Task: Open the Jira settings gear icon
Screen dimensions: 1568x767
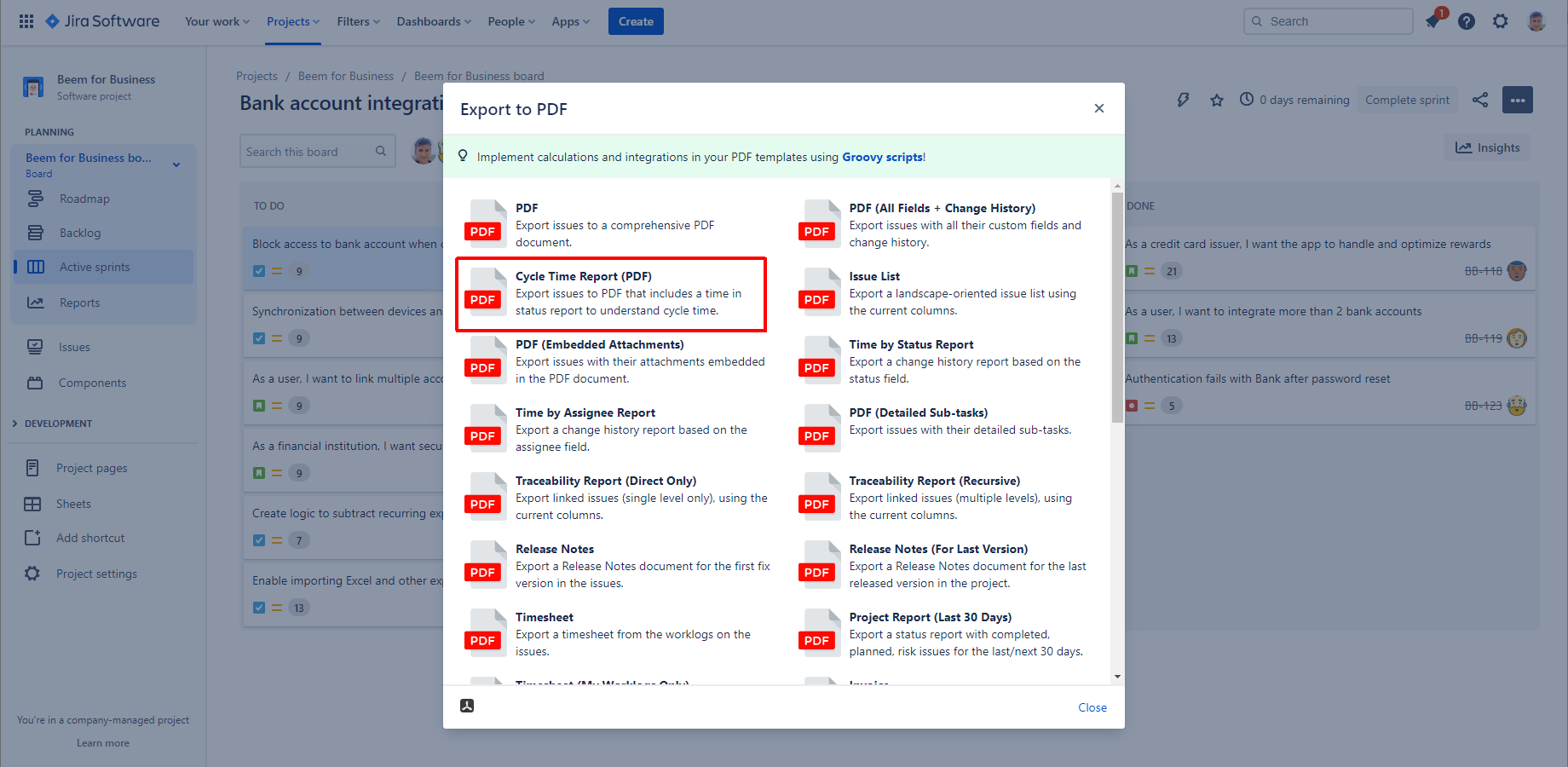Action: 1500,21
